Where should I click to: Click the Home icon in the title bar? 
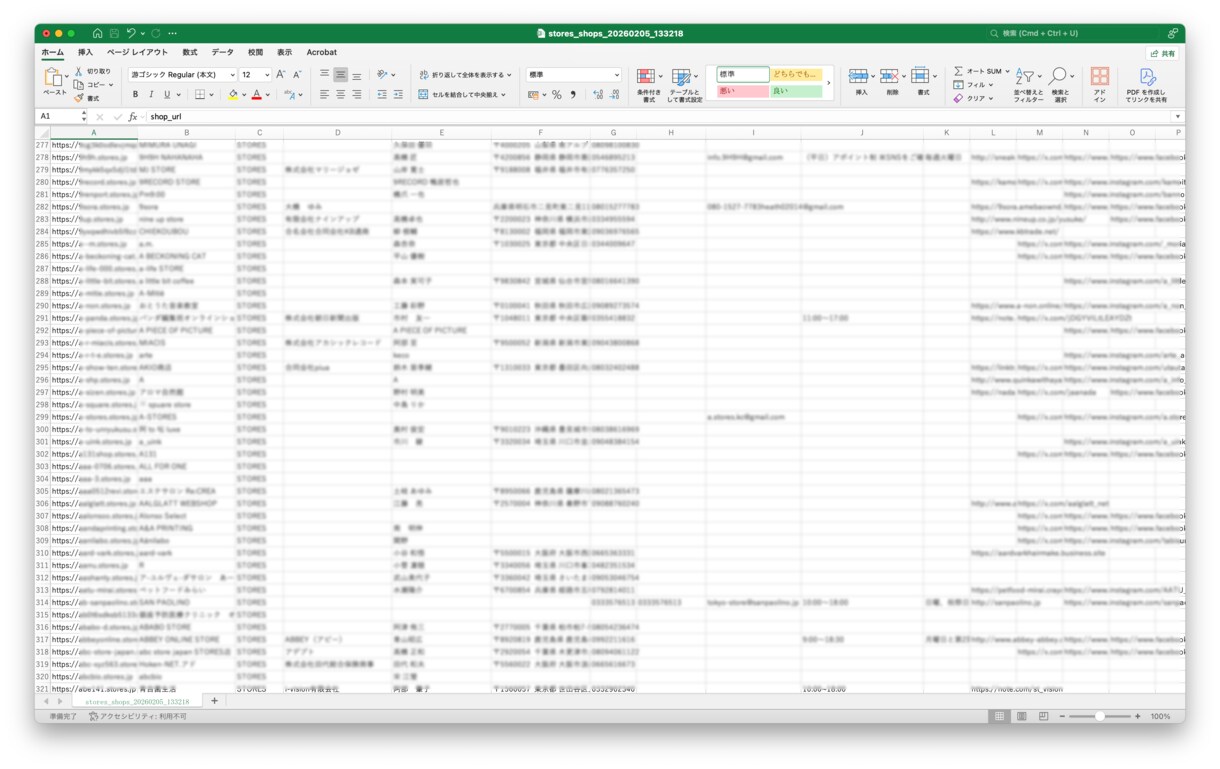(97, 33)
